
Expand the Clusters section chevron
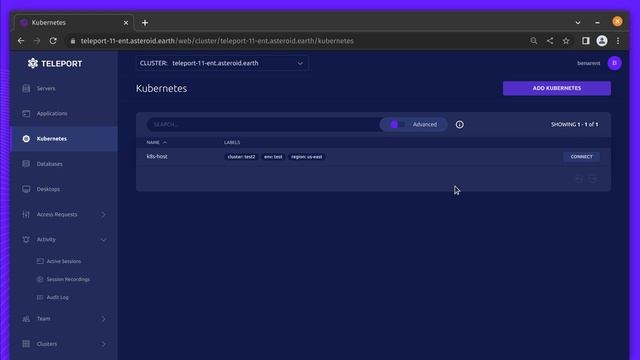[103, 344]
